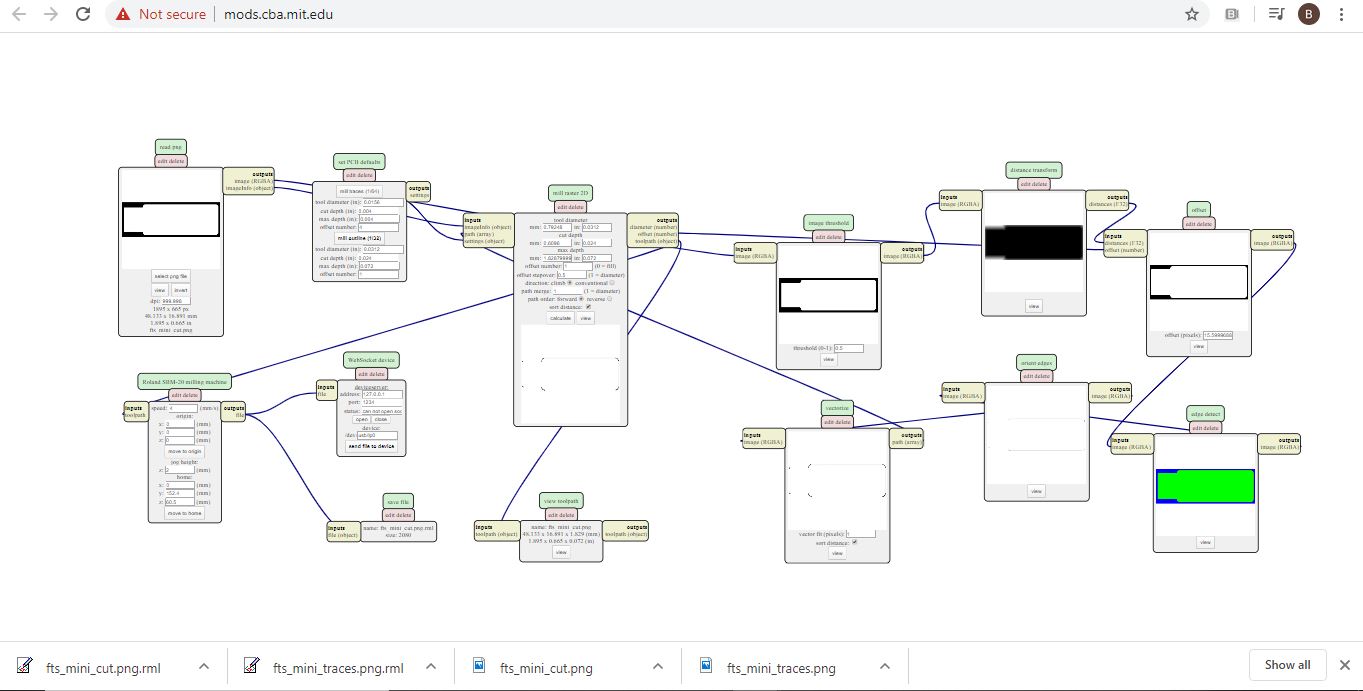Open the media control icon in toolbar
The height and width of the screenshot is (691, 1363).
click(1276, 14)
